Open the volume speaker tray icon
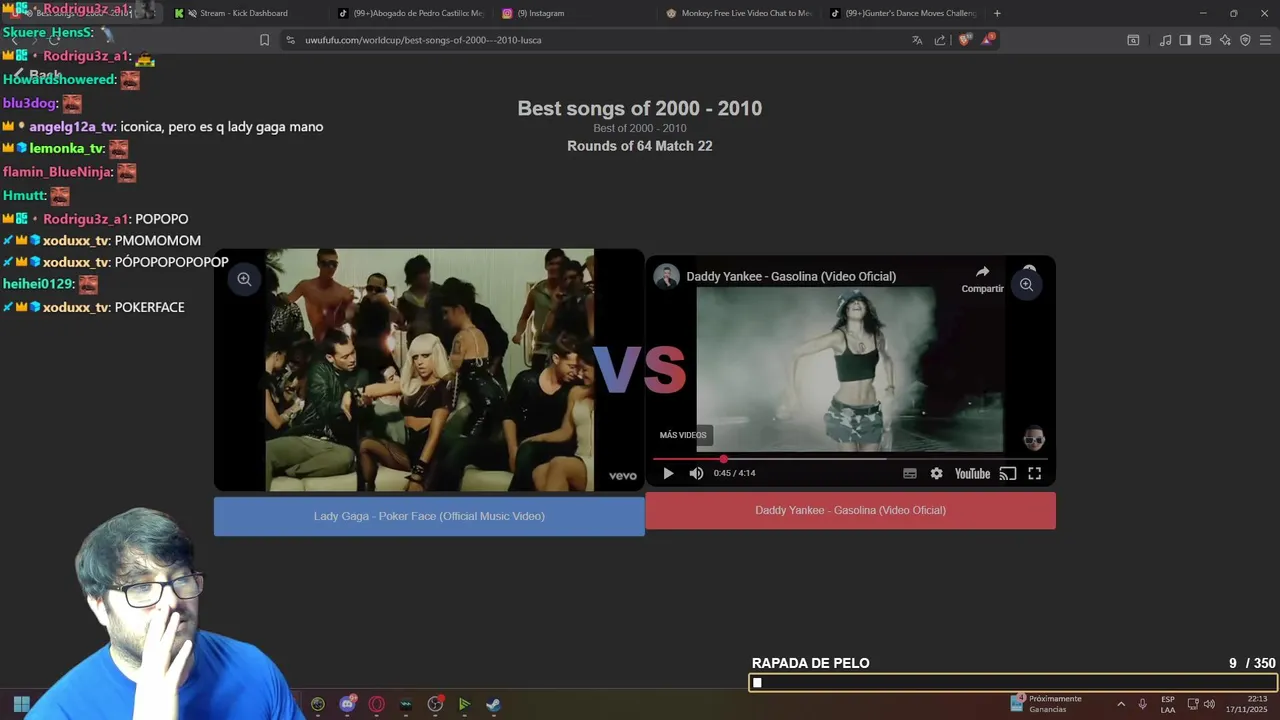Image resolution: width=1280 pixels, height=720 pixels. click(1209, 704)
